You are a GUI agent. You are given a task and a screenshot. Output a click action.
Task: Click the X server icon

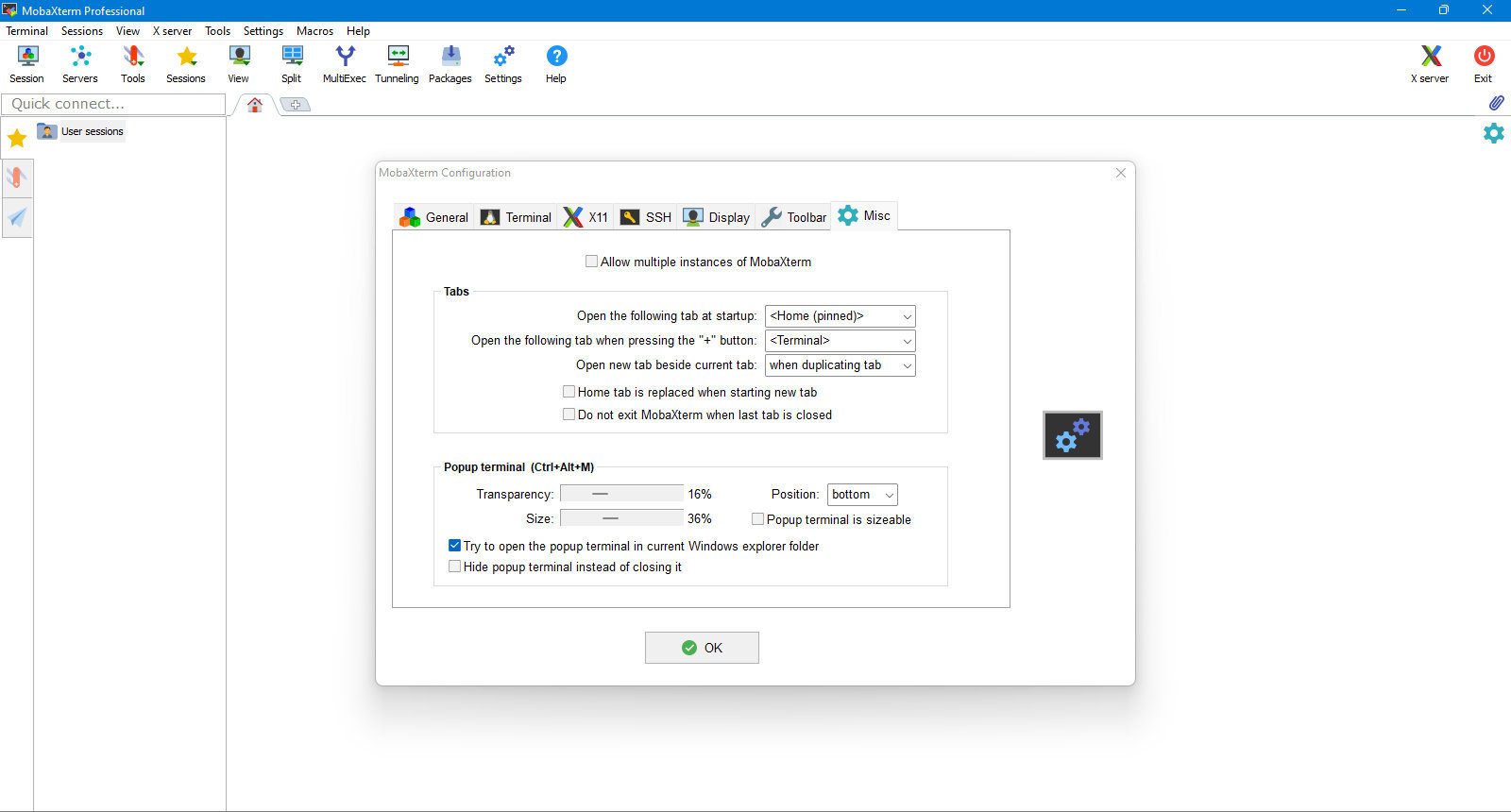1430,64
